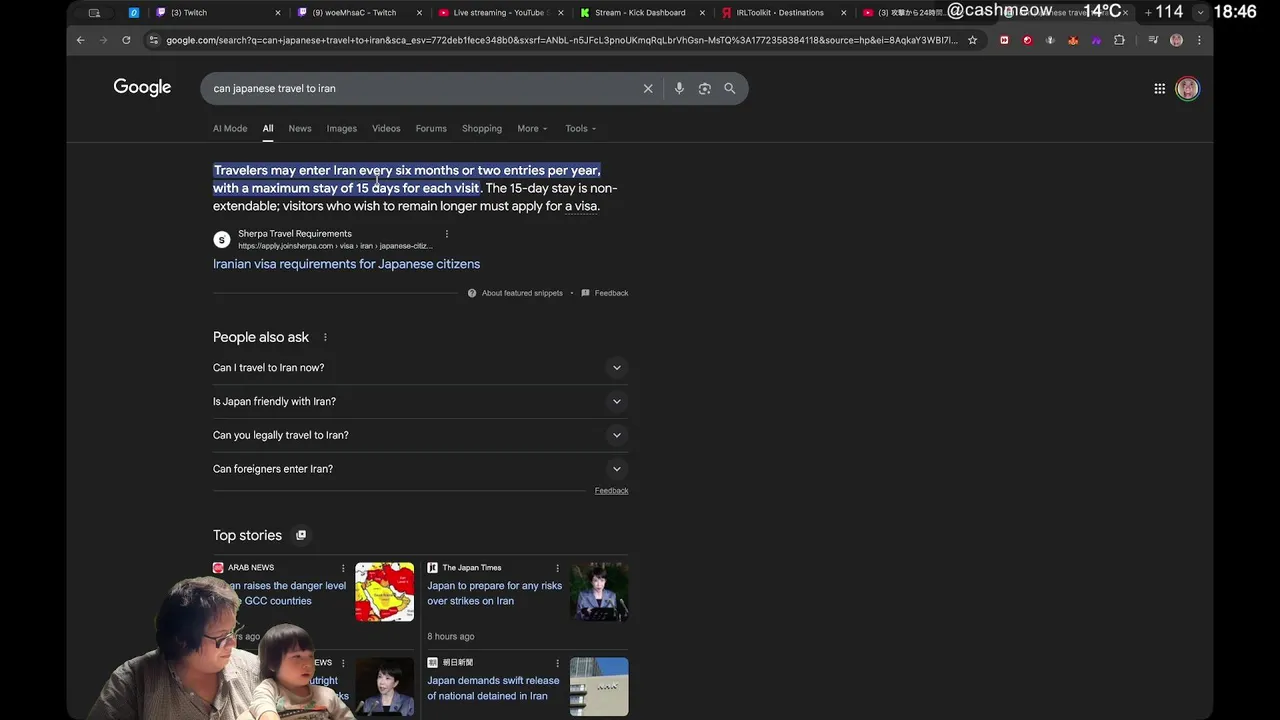Open options for The Japan Times story
The width and height of the screenshot is (1280, 720).
[557, 568]
